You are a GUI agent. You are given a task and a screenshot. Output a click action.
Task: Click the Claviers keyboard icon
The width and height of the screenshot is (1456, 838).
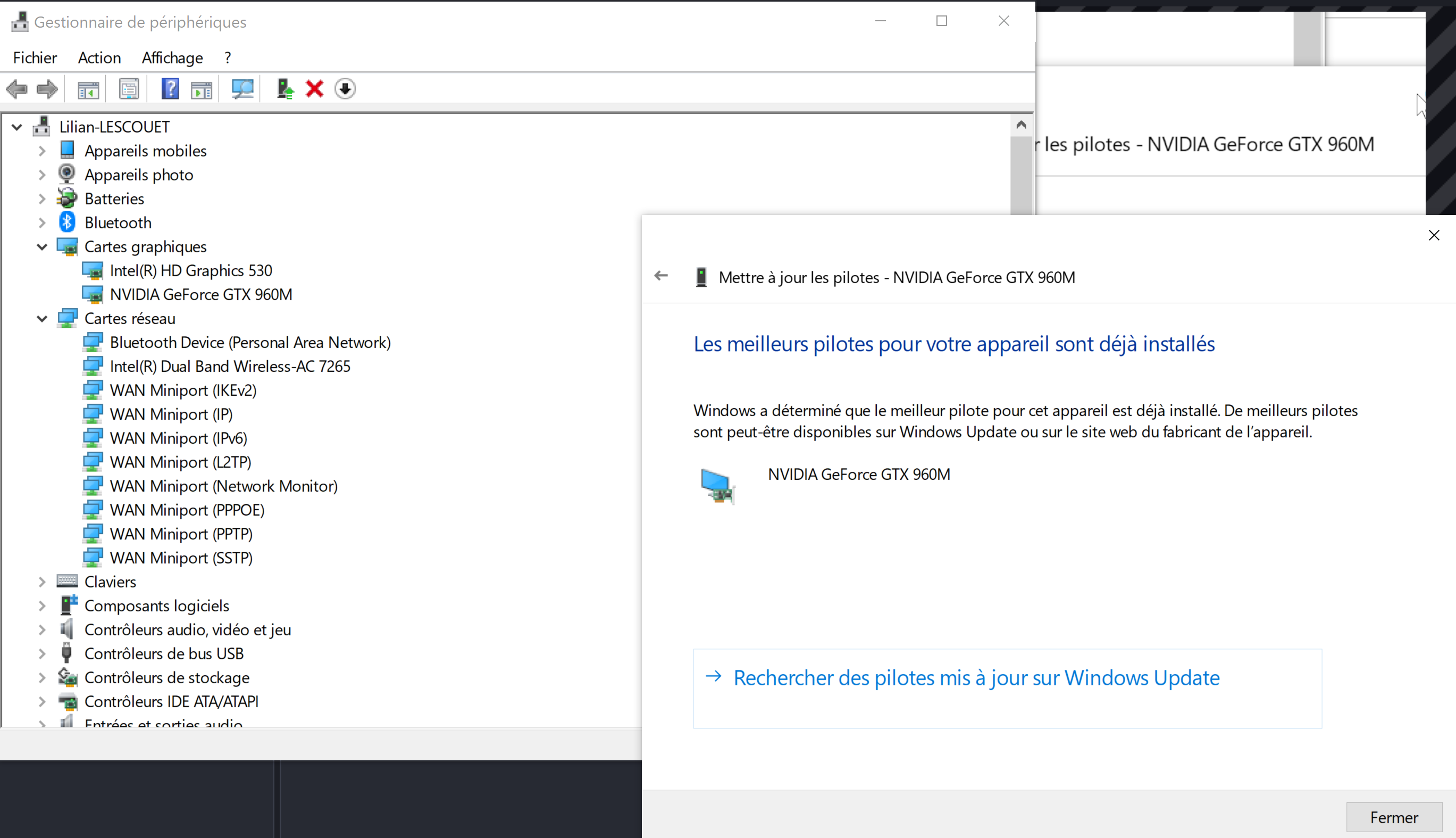68,582
